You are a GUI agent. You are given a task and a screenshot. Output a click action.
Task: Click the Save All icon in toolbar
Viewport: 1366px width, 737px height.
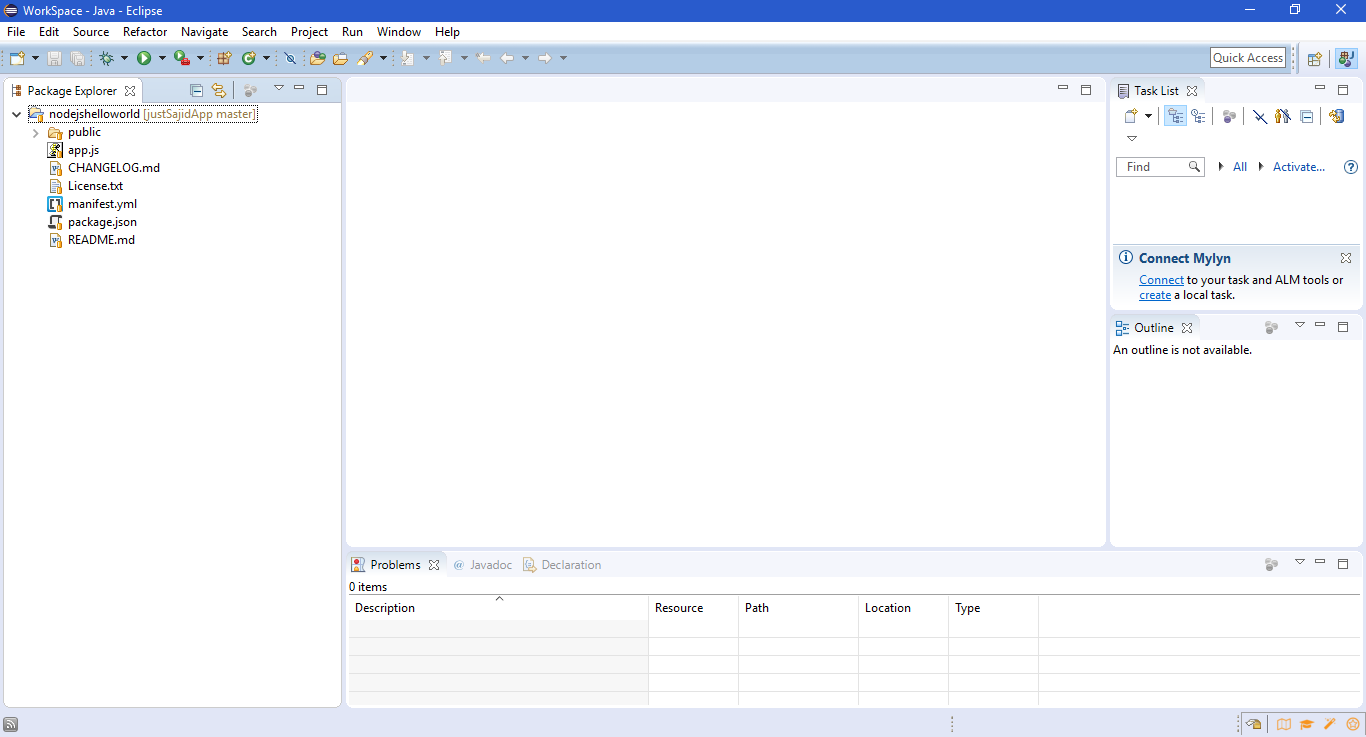pos(77,58)
